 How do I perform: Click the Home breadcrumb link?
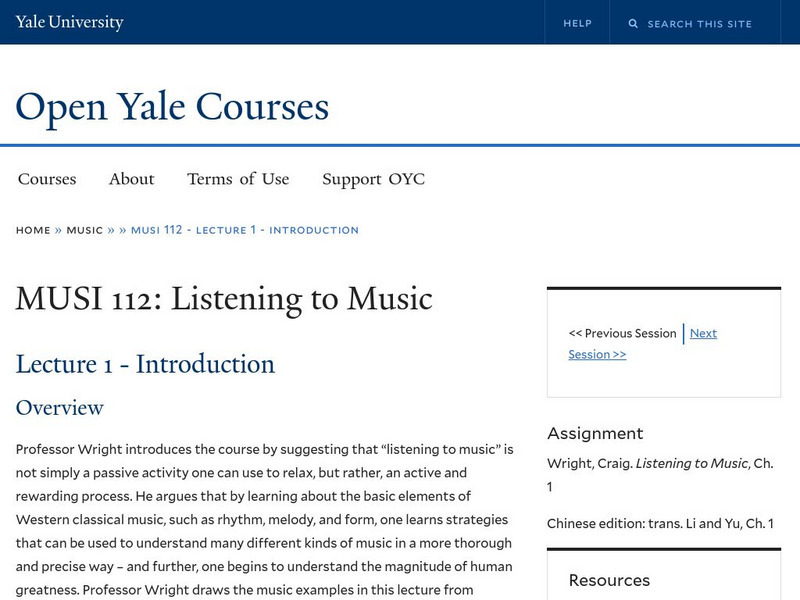coord(33,230)
